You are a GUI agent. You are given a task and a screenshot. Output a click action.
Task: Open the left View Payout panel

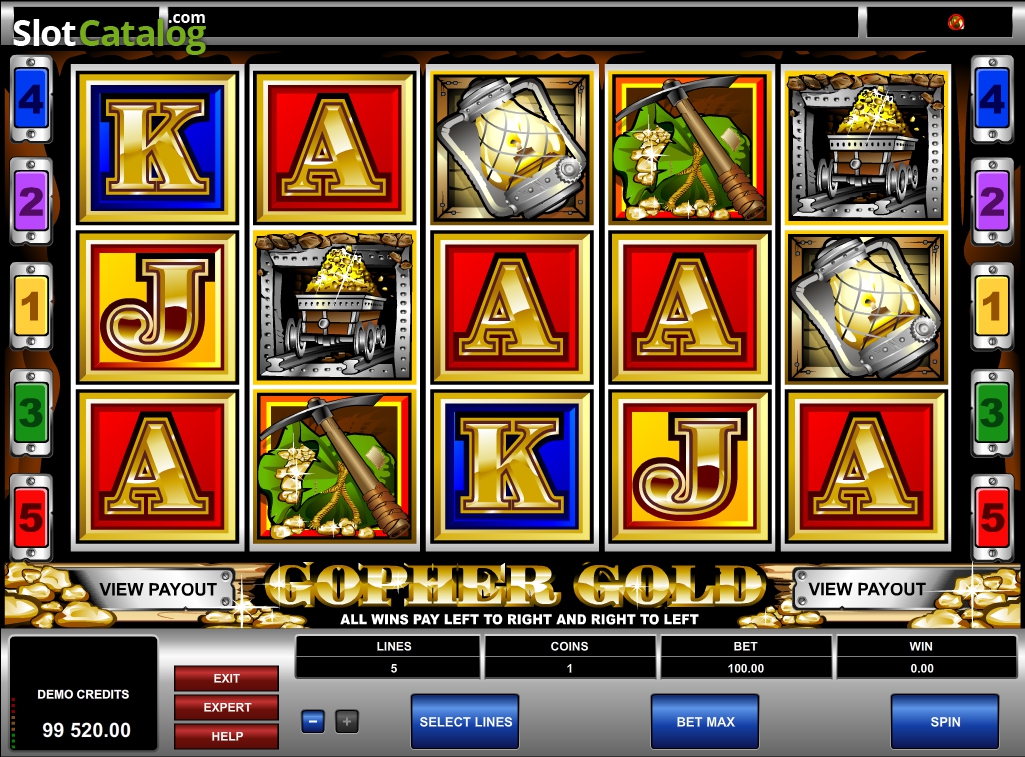click(158, 589)
